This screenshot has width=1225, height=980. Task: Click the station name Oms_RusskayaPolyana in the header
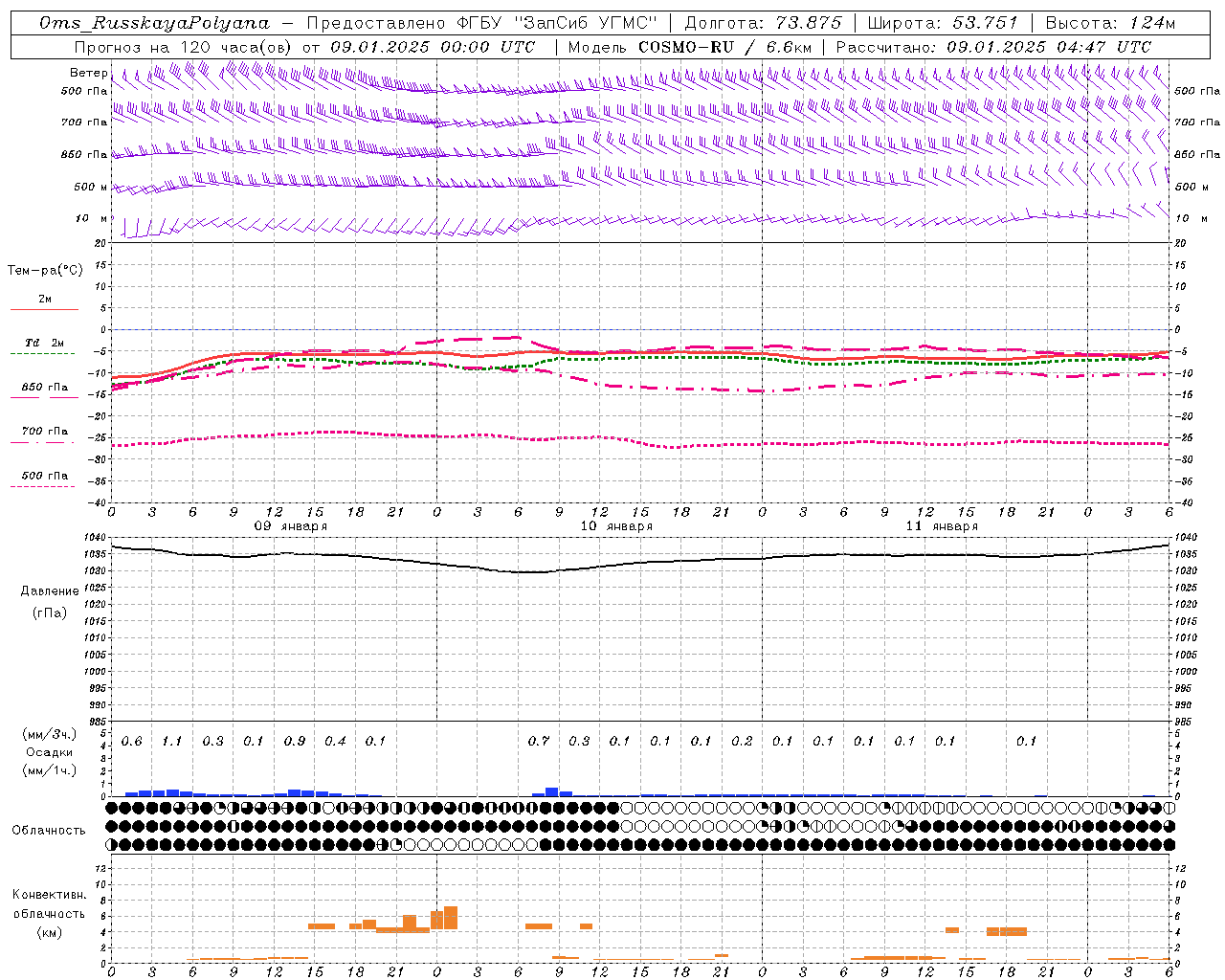tap(155, 23)
